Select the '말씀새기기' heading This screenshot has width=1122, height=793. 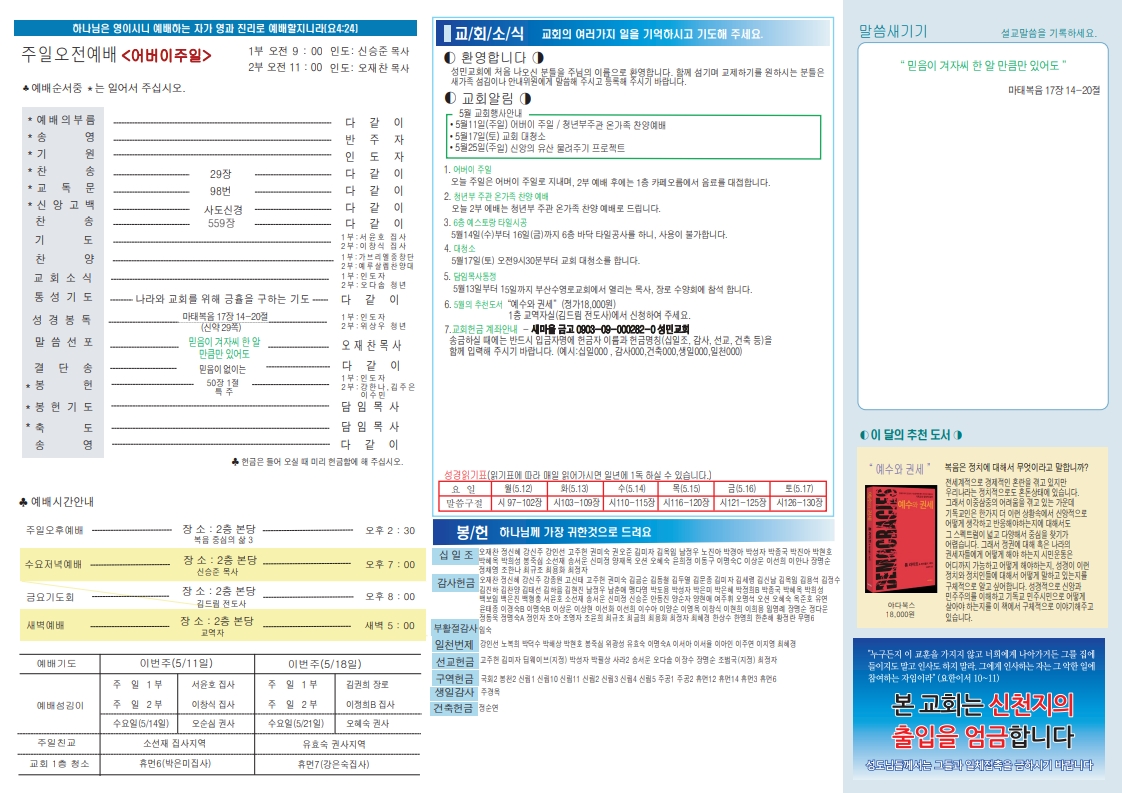(892, 31)
